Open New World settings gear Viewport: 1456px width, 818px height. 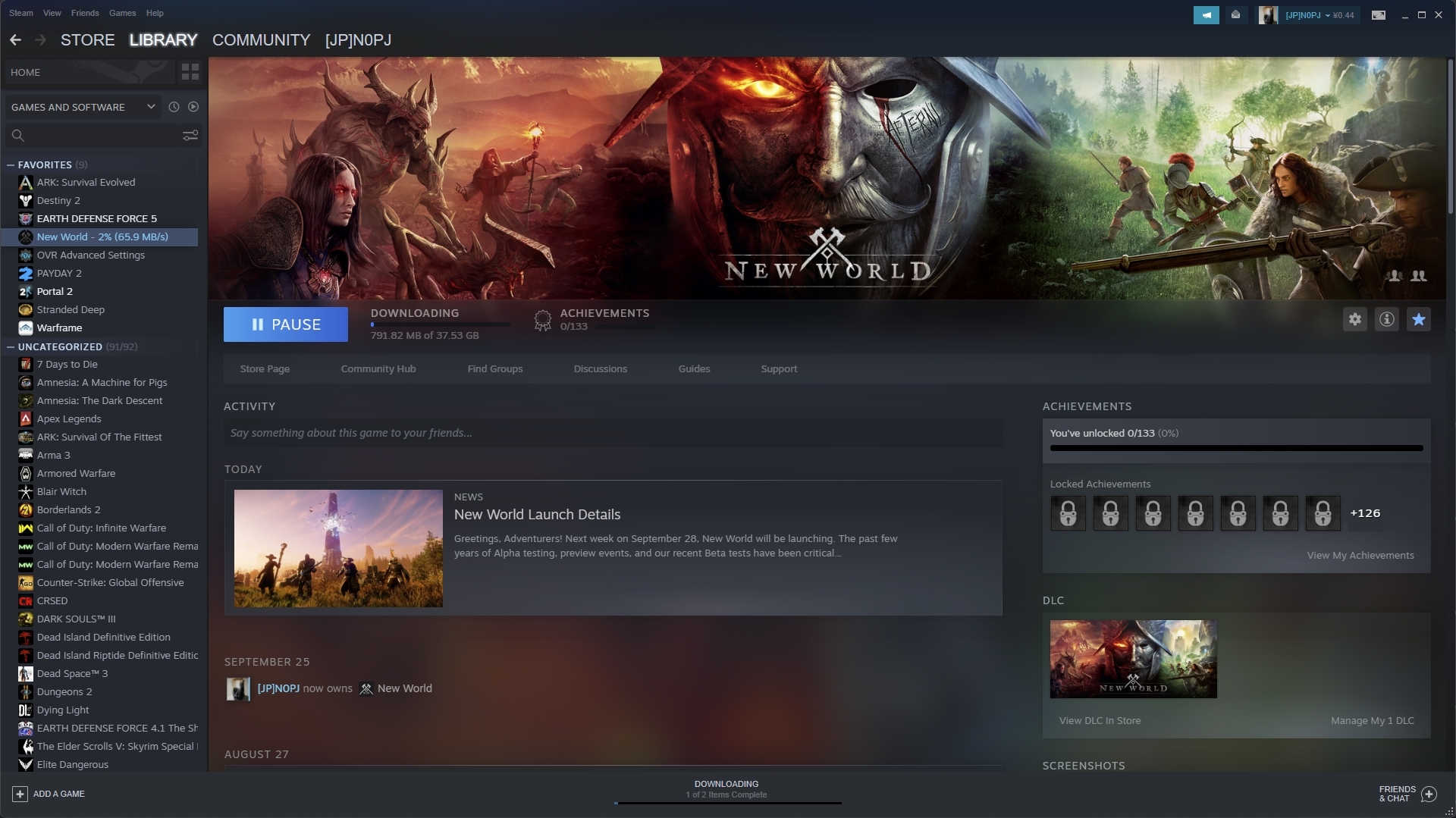pos(1354,319)
